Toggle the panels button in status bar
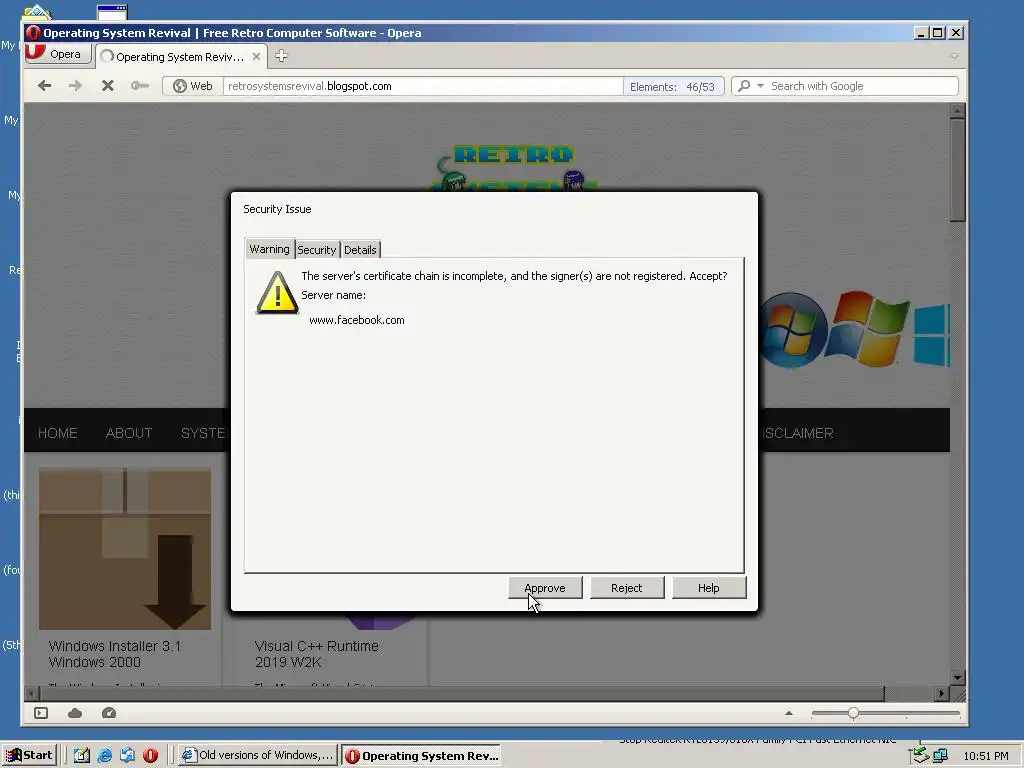The width and height of the screenshot is (1024, 768). point(41,713)
